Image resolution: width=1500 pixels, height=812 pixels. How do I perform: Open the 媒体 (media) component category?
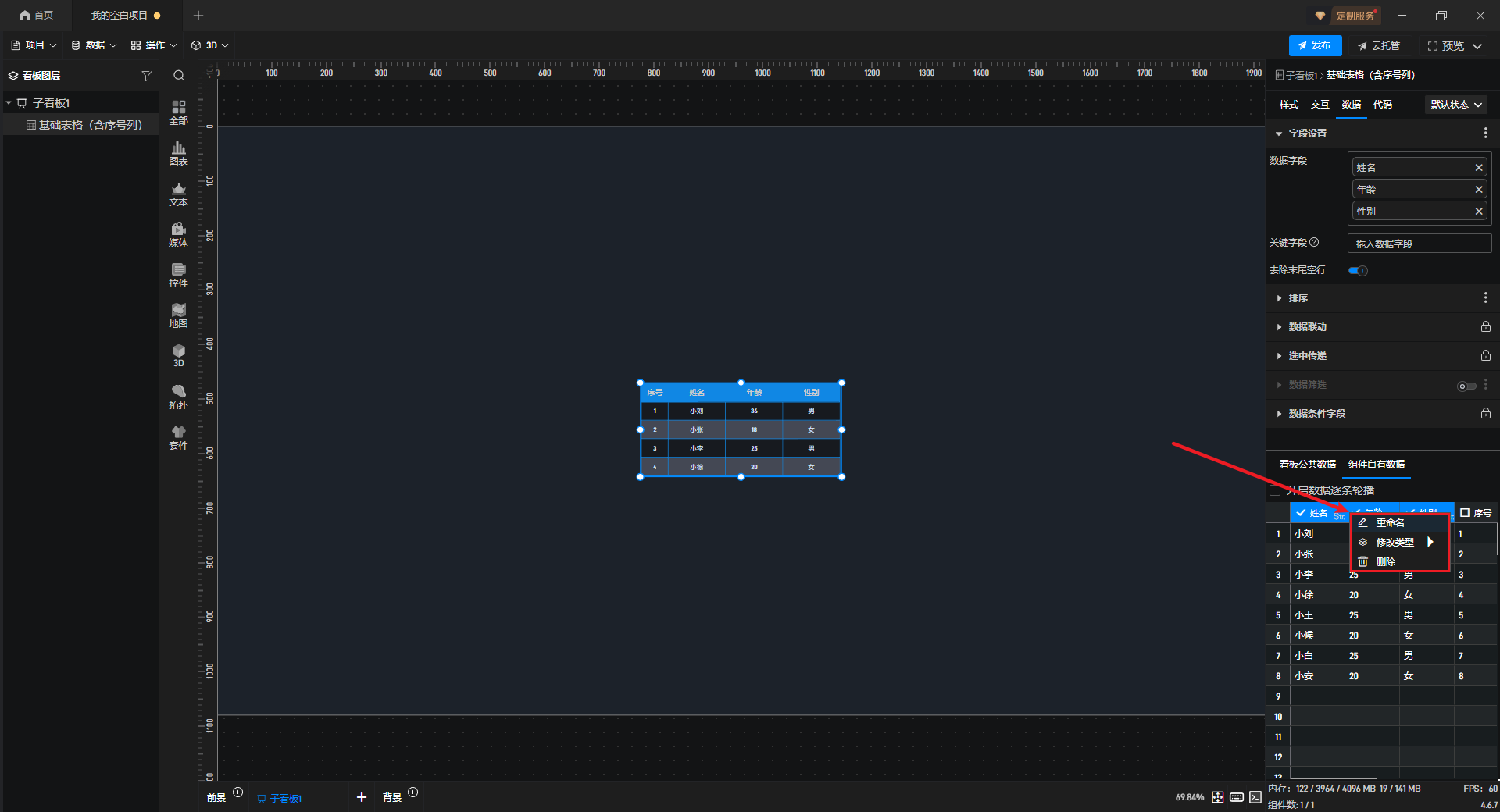pos(178,234)
